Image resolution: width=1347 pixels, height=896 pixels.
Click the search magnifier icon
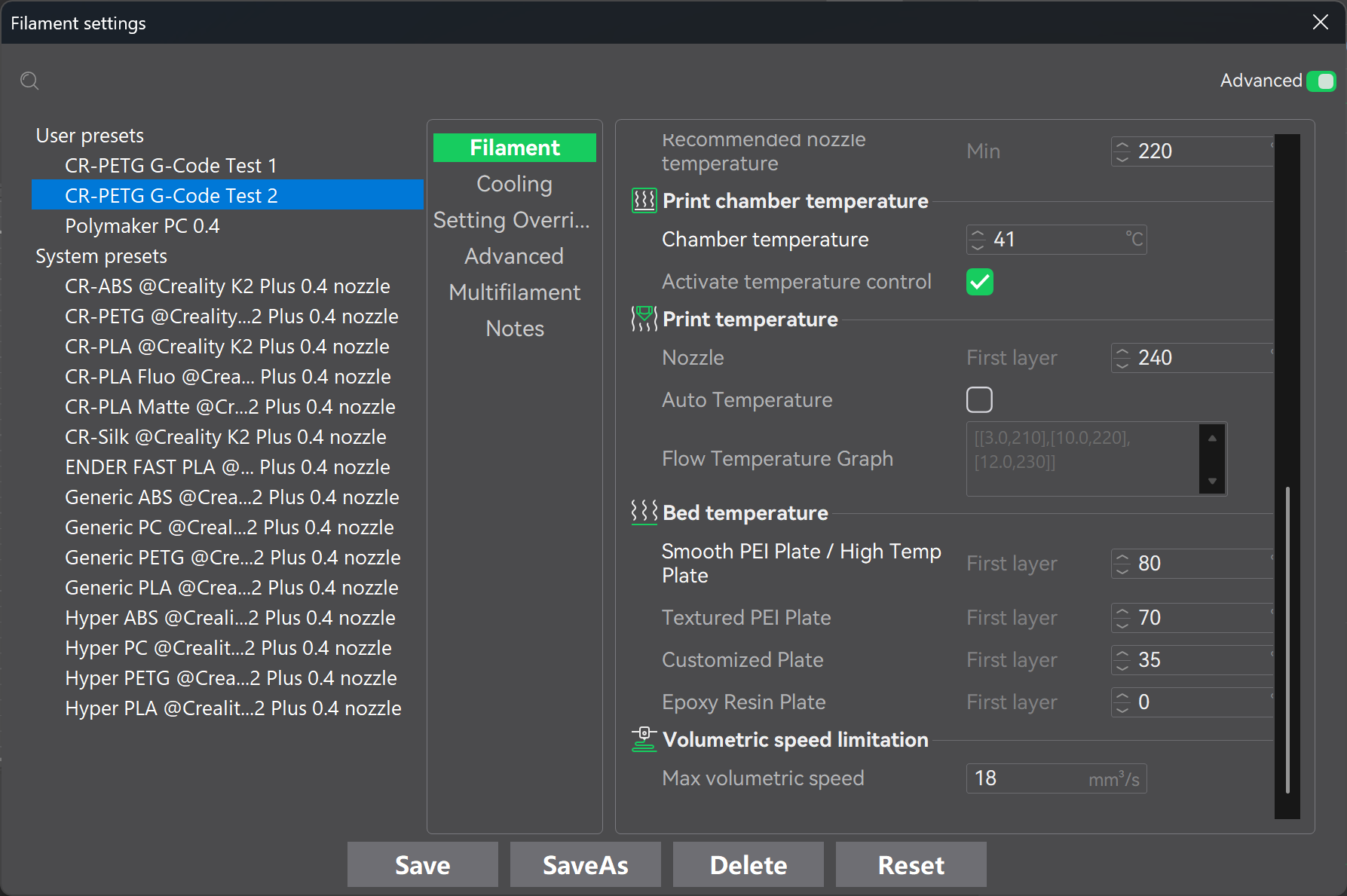[x=29, y=81]
